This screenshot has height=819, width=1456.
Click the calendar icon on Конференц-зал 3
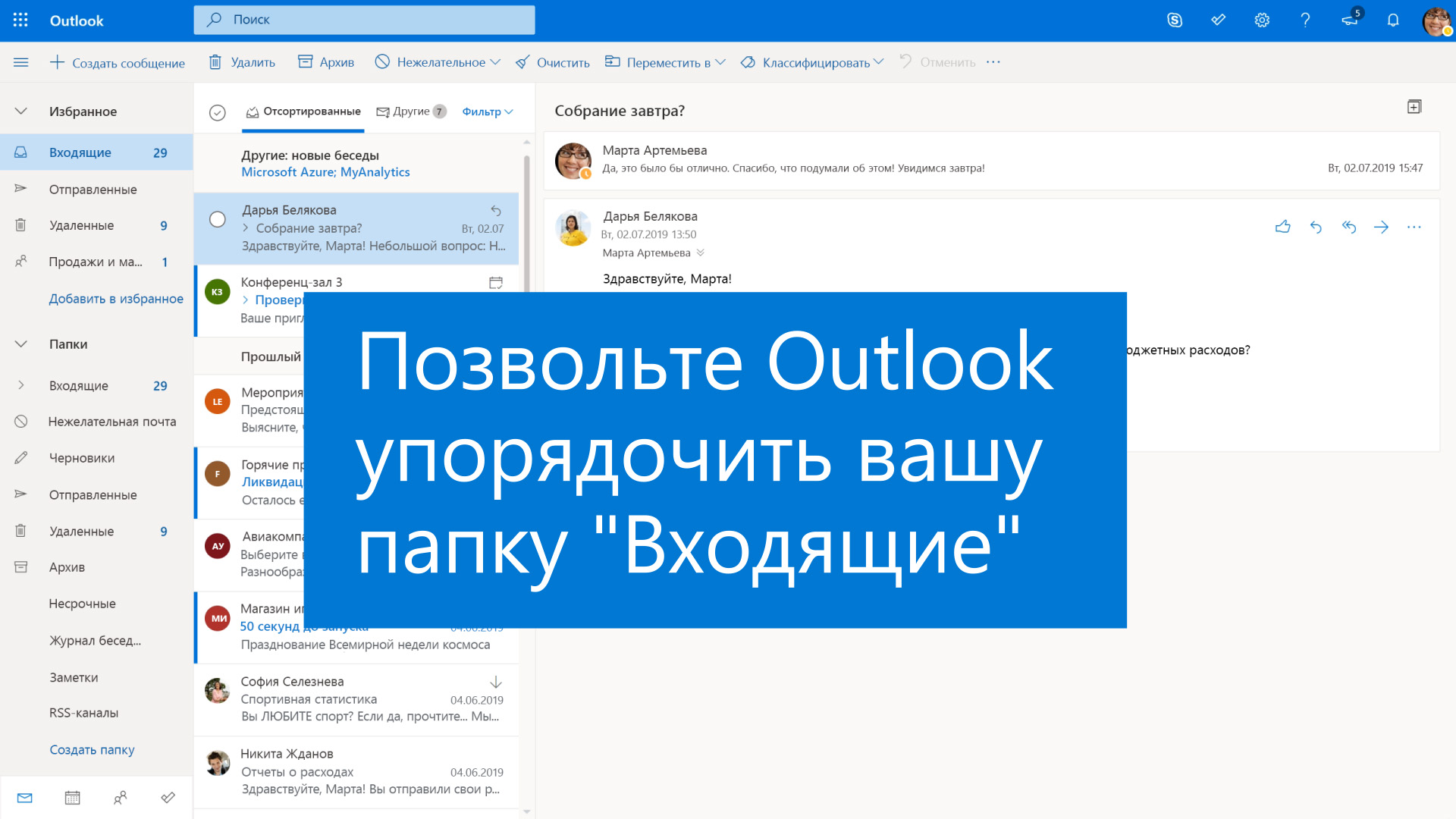(496, 283)
